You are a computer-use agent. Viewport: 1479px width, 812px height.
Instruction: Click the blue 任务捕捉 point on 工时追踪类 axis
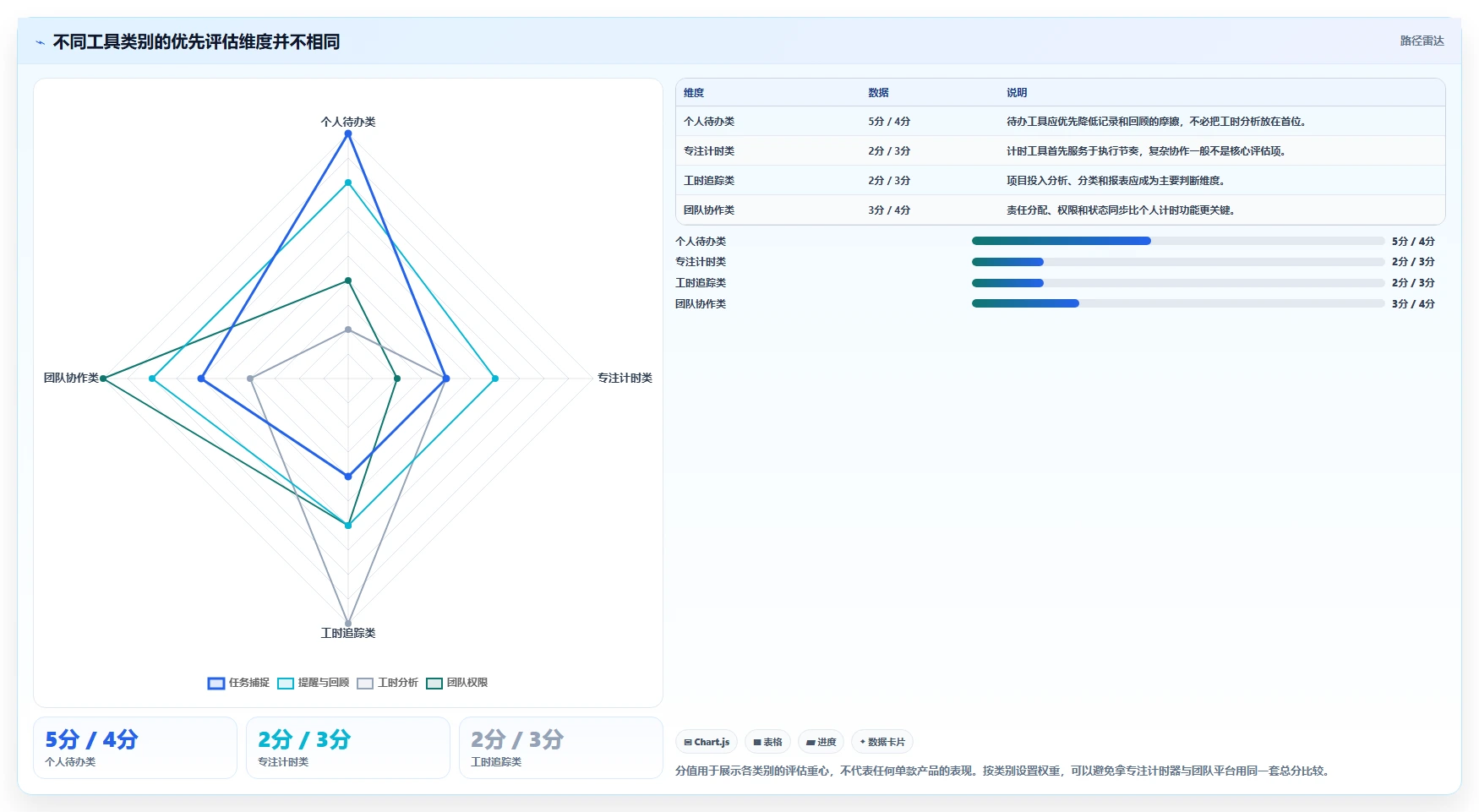coord(348,477)
